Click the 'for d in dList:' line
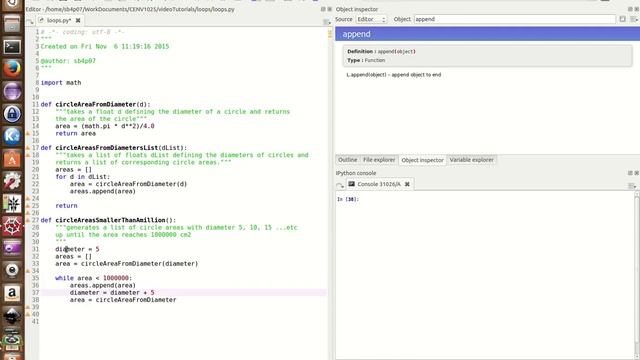Screen dimensions: 640x360 pos(82,177)
